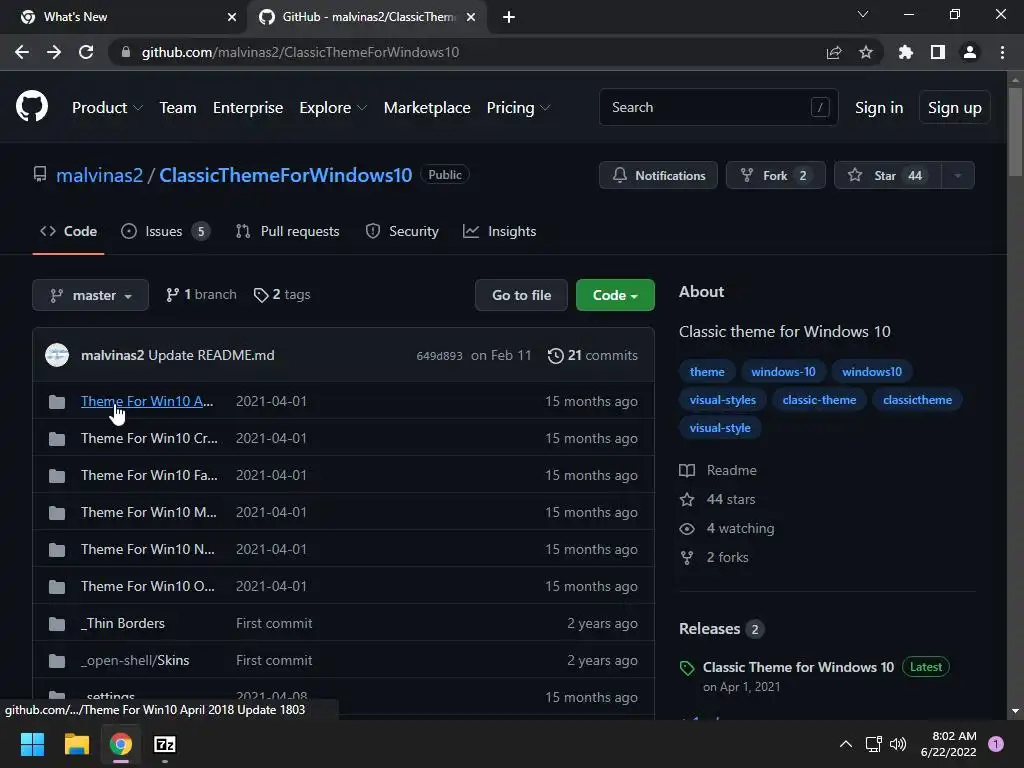Open the _Thin Borders folder
The height and width of the screenshot is (768, 1024).
(x=123, y=624)
